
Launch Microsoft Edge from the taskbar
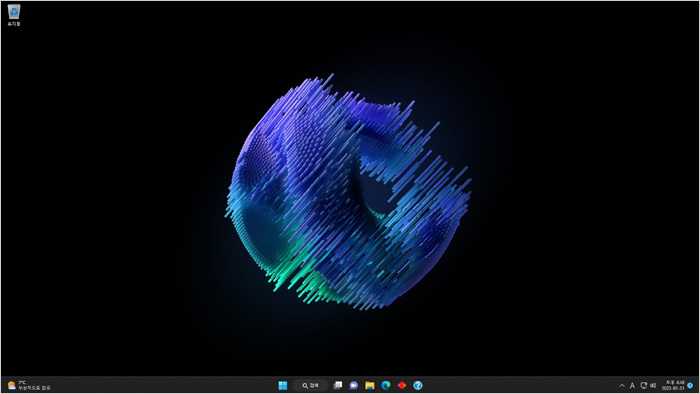pos(386,385)
